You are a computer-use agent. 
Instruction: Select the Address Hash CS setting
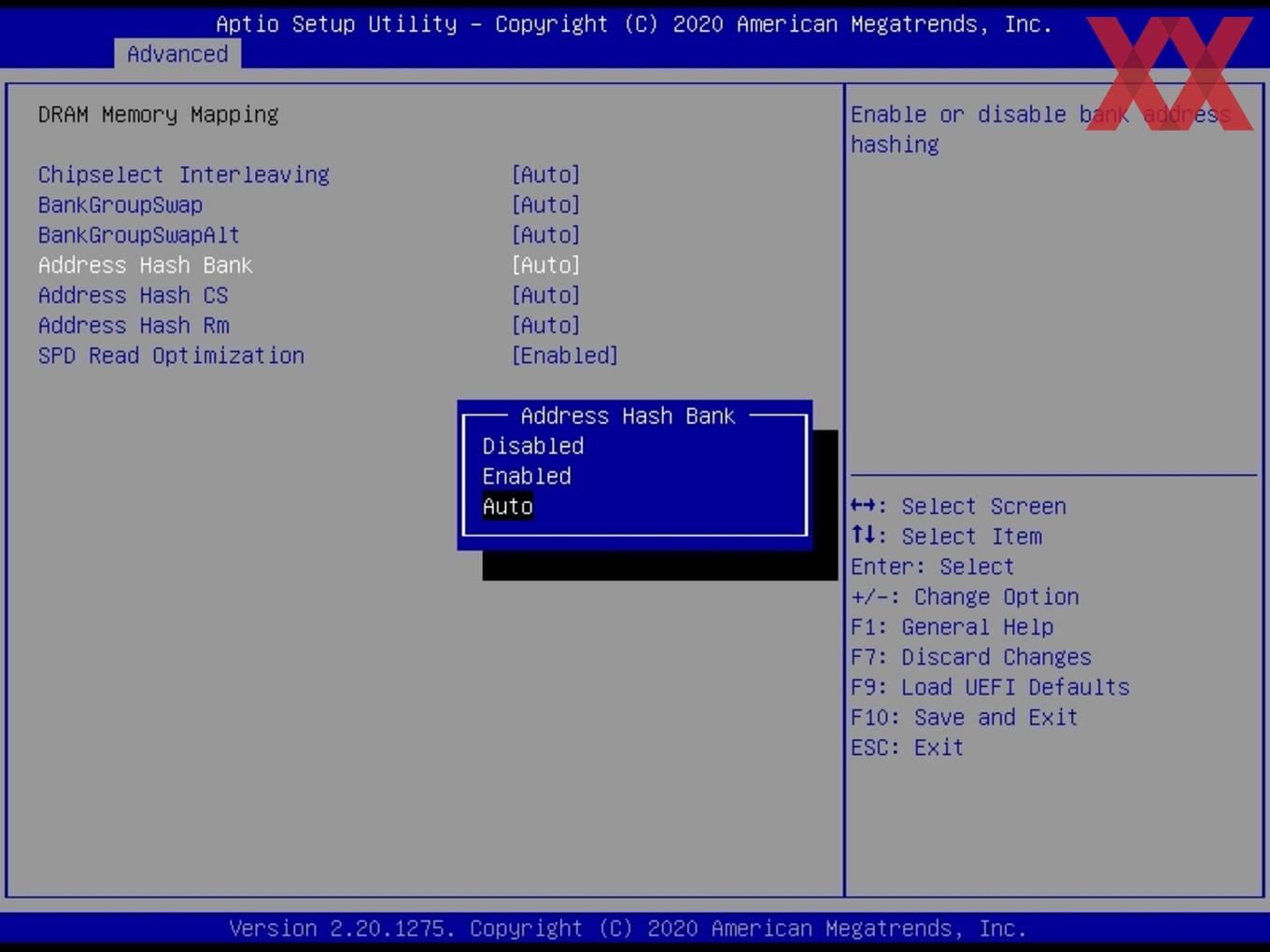click(134, 295)
